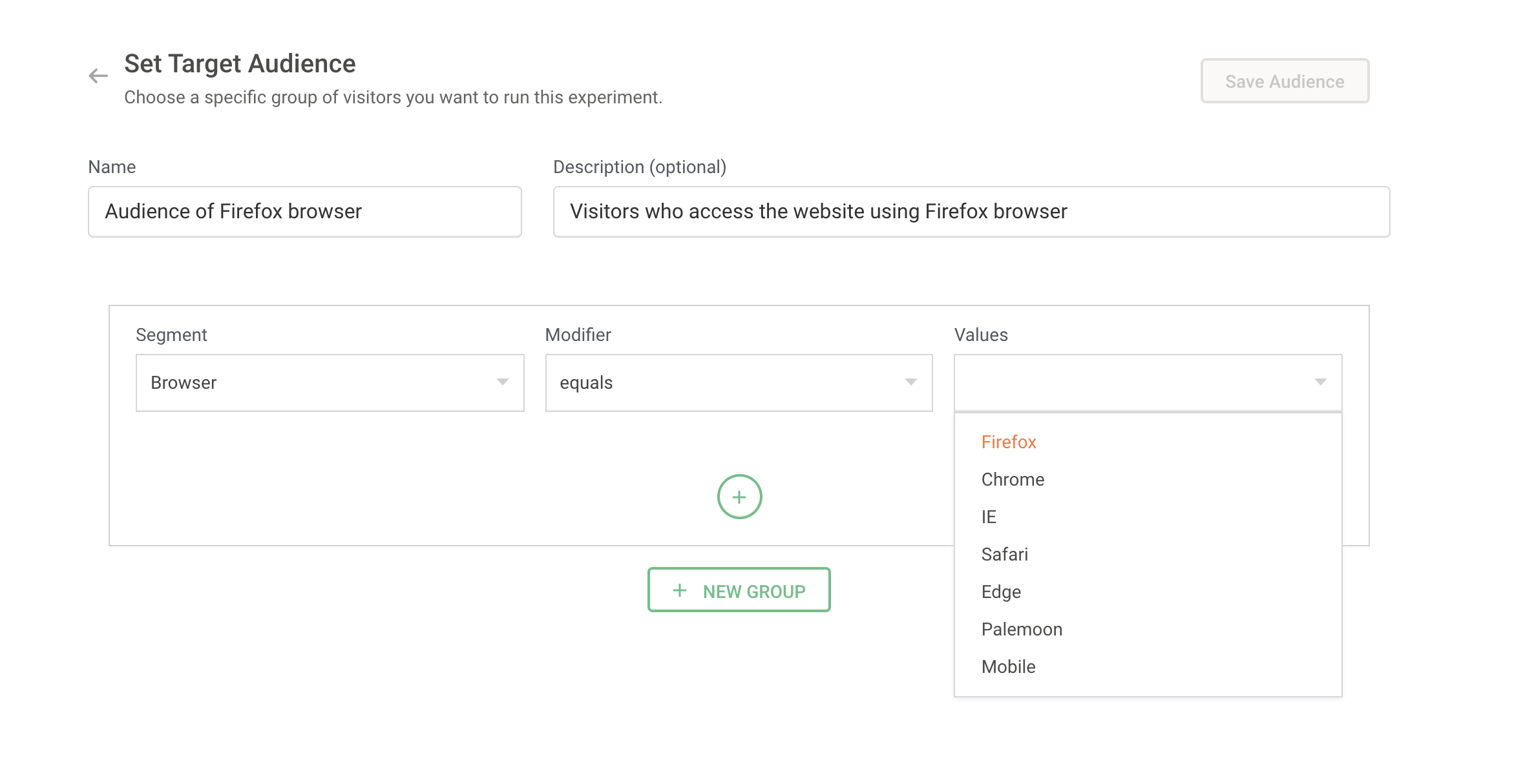The image size is (1534, 784).
Task: Pick Edge from the browser options
Action: [x=1000, y=592]
